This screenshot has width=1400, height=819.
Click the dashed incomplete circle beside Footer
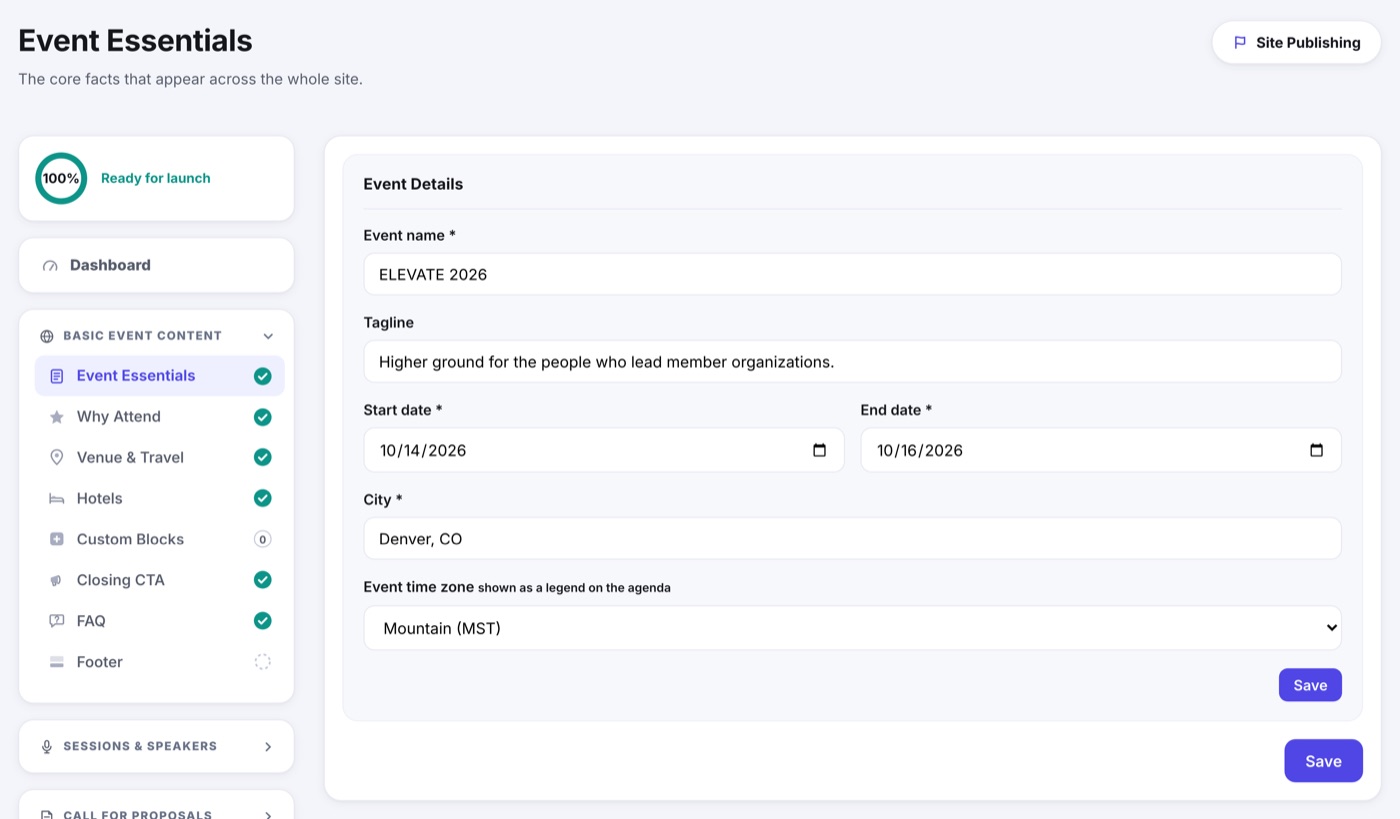click(x=263, y=662)
